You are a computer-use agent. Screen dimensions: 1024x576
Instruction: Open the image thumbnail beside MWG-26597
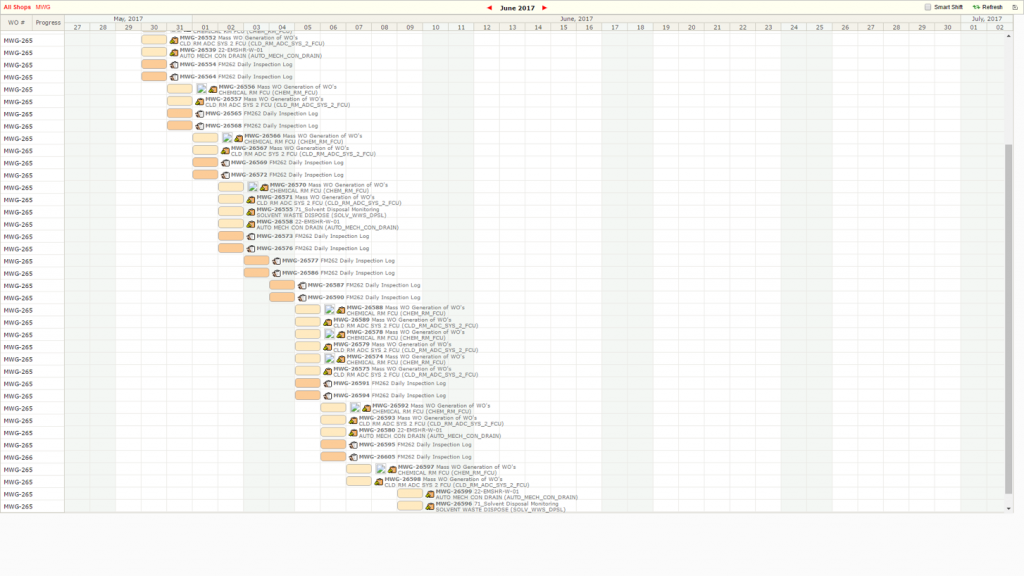coord(381,469)
